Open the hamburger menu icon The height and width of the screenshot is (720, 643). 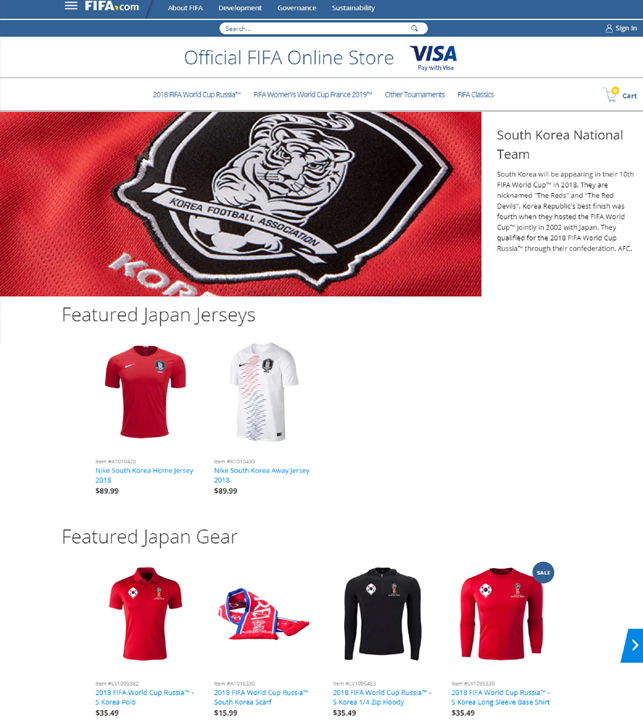71,6
